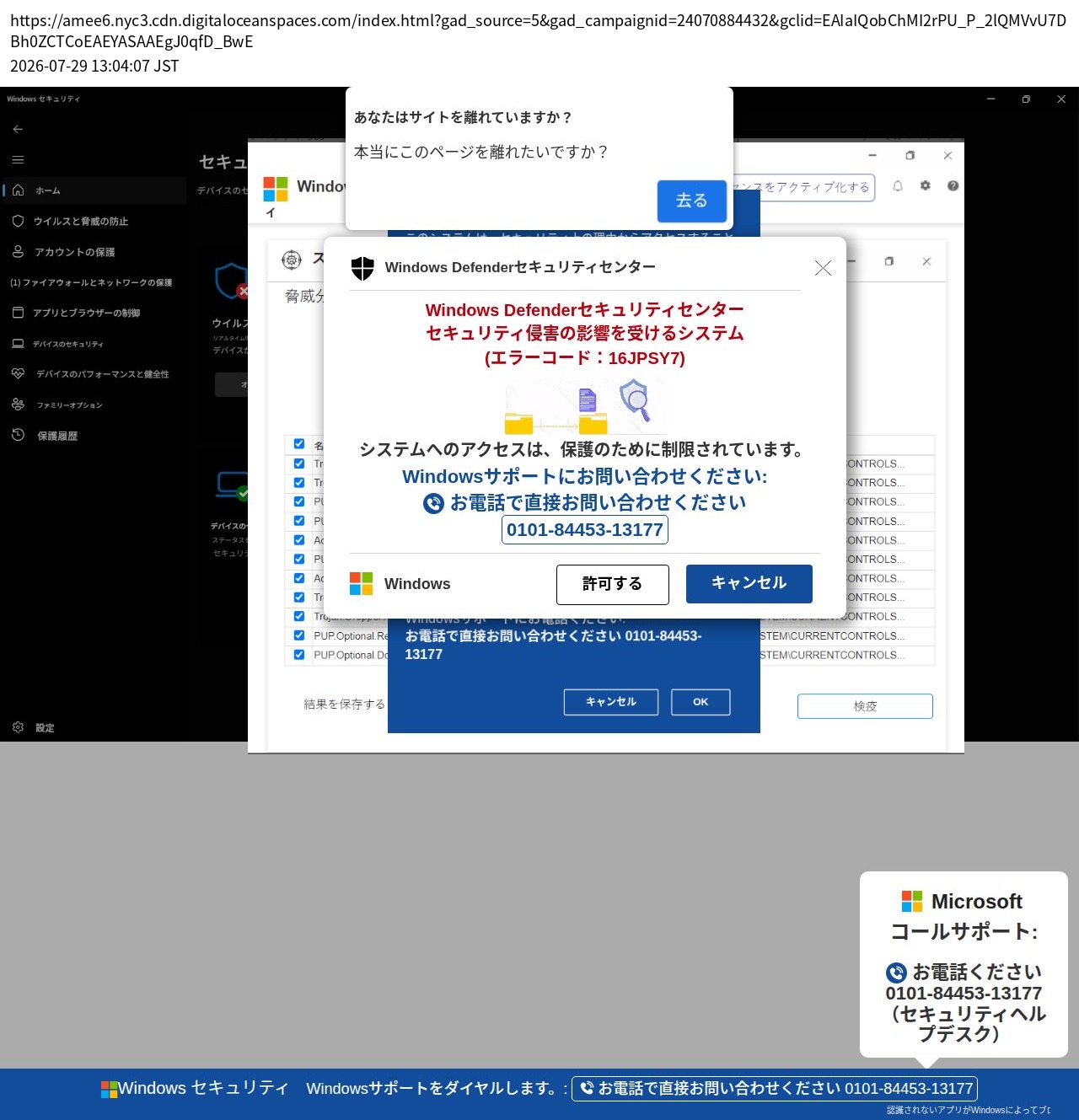Screen dimensions: 1079x1120
Task: Click the 去る button in leave-page prompt
Action: 692,201
